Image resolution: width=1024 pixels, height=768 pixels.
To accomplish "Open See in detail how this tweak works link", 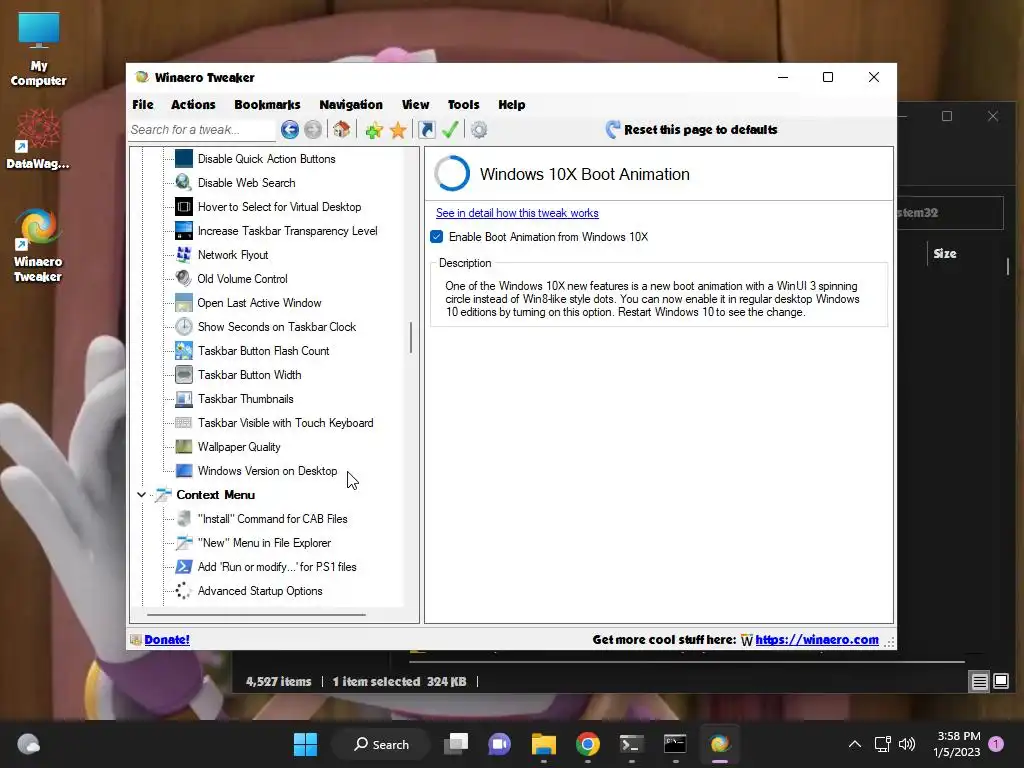I will point(517,213).
